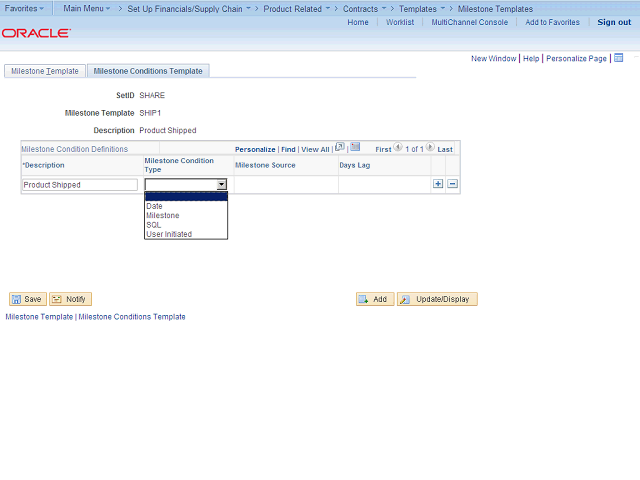Screen dimensions: 640x480
Task: Open the Main Menu dropdown
Action: click(87, 9)
